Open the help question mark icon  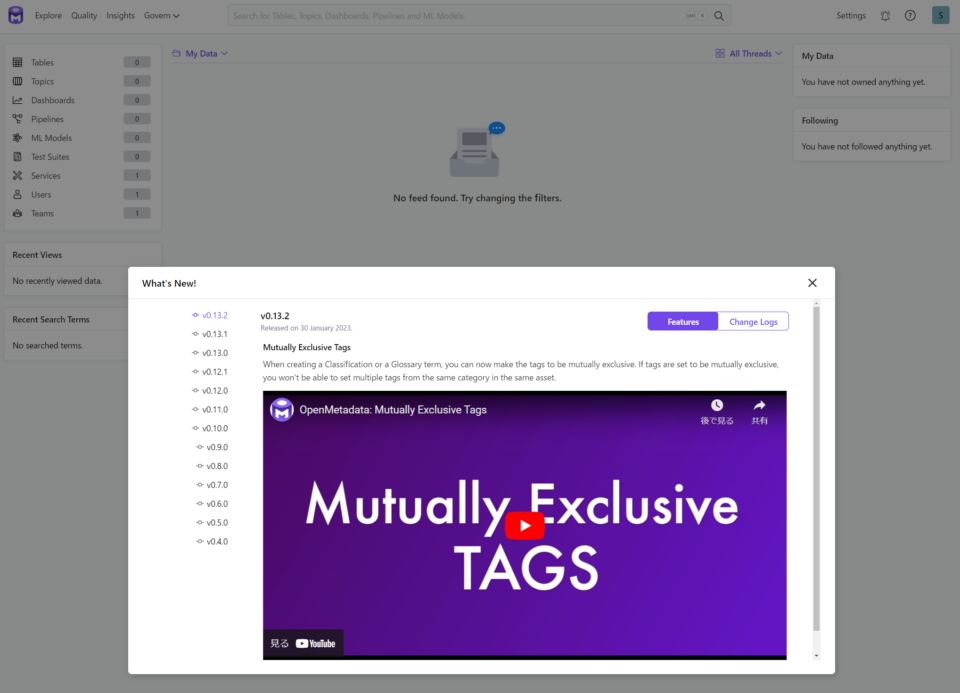pos(910,16)
